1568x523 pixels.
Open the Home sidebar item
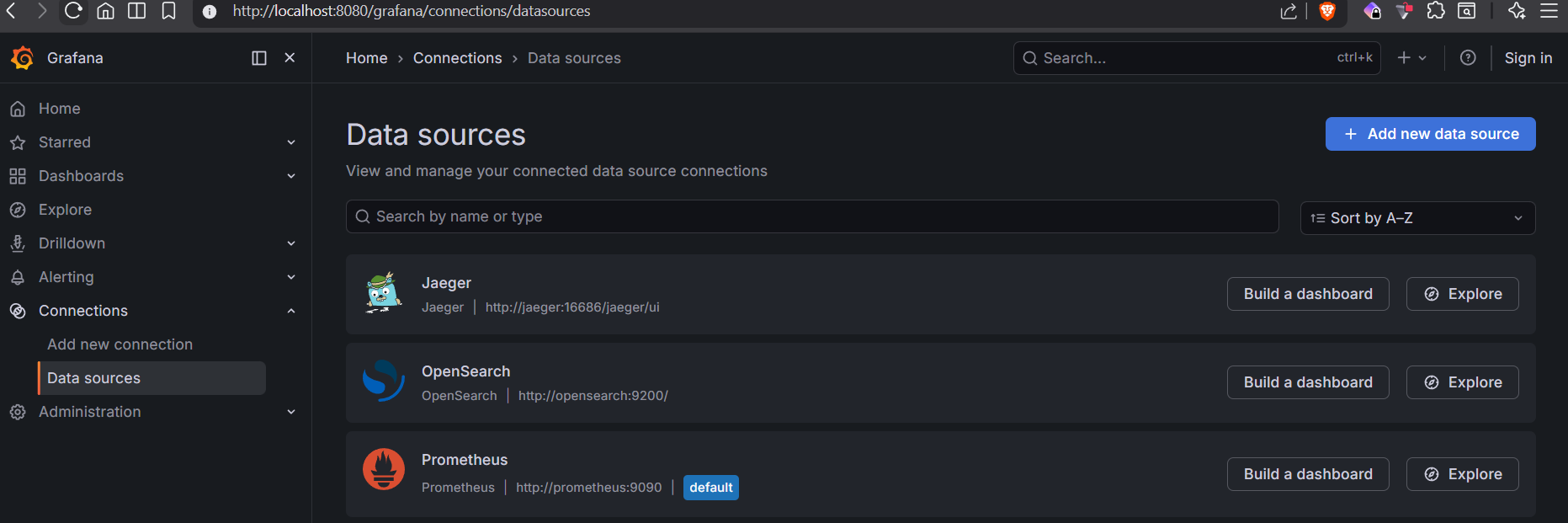(60, 109)
